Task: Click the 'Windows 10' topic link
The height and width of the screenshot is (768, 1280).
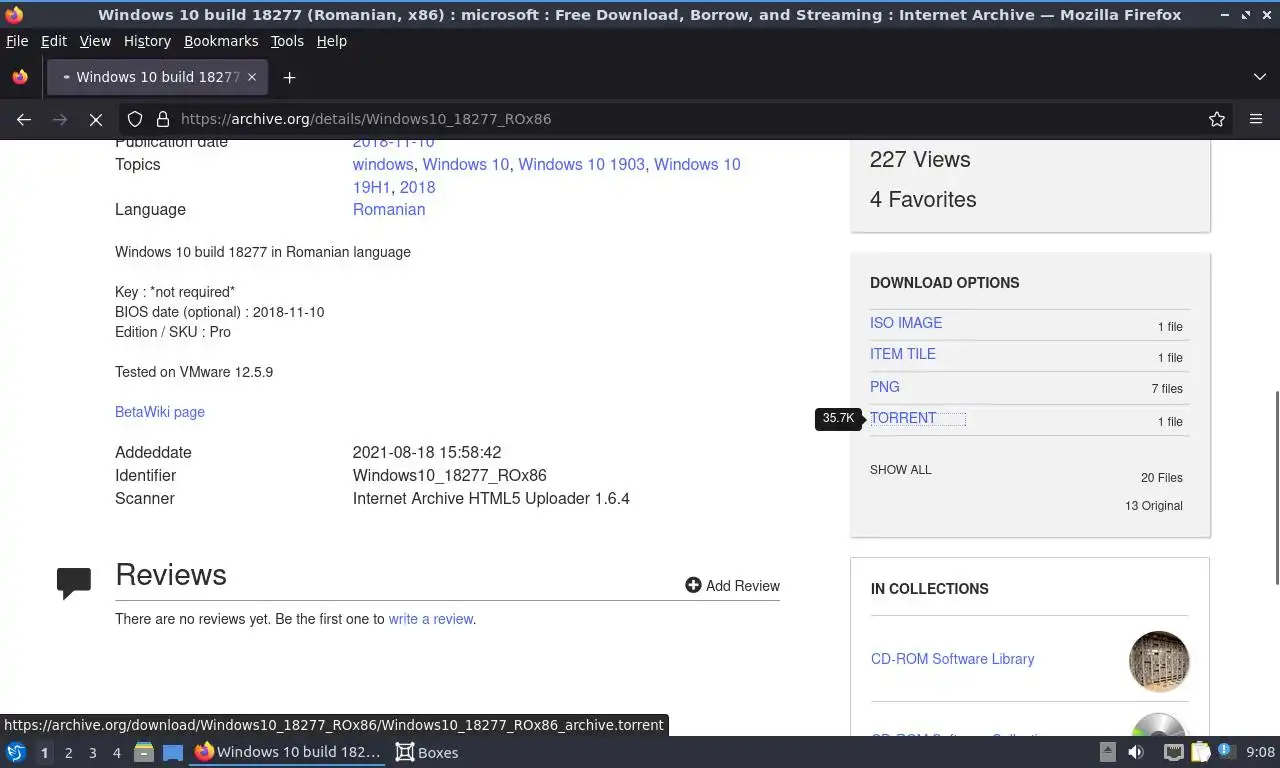Action: pyautogui.click(x=466, y=164)
